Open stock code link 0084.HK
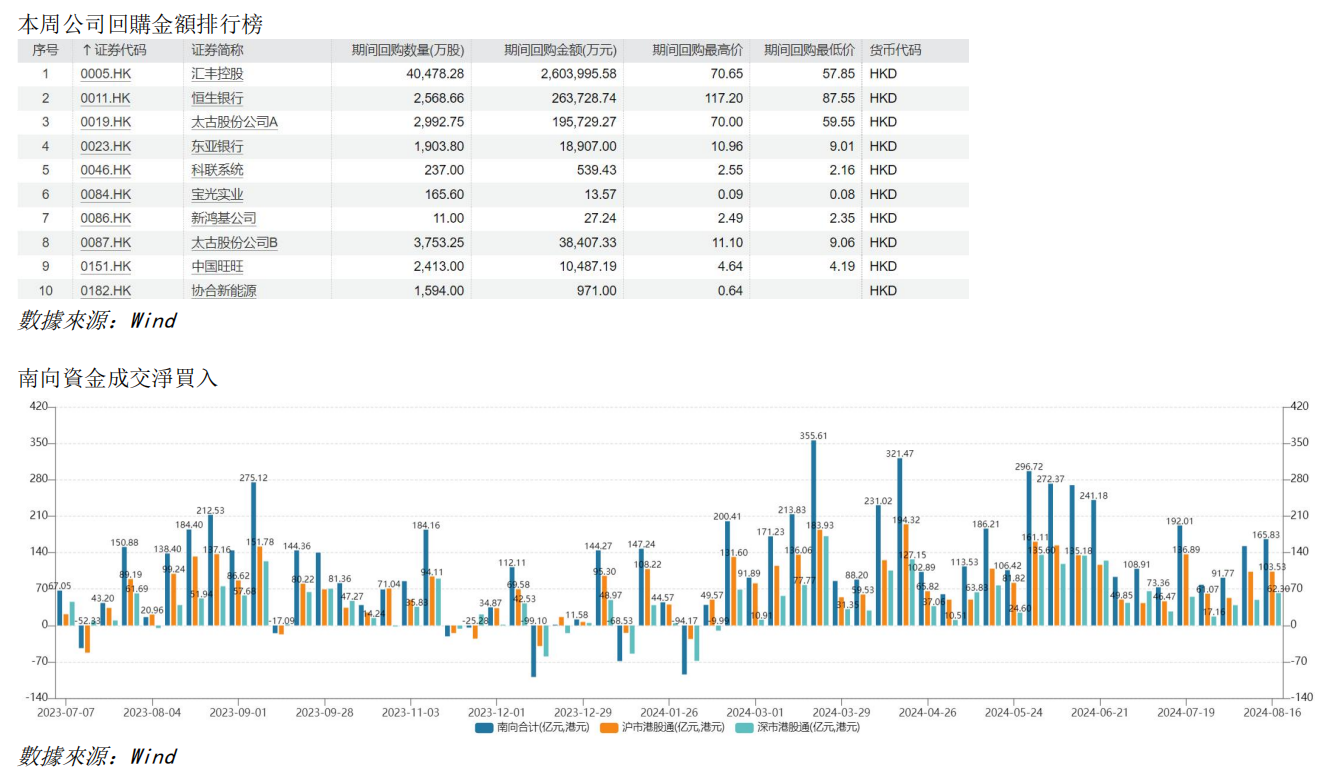1328x780 pixels. 105,194
